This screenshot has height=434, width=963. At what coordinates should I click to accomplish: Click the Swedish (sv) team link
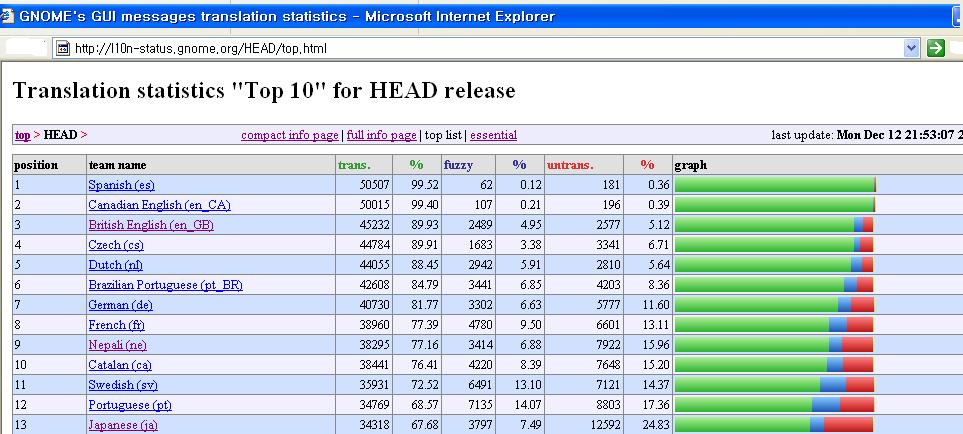(121, 385)
